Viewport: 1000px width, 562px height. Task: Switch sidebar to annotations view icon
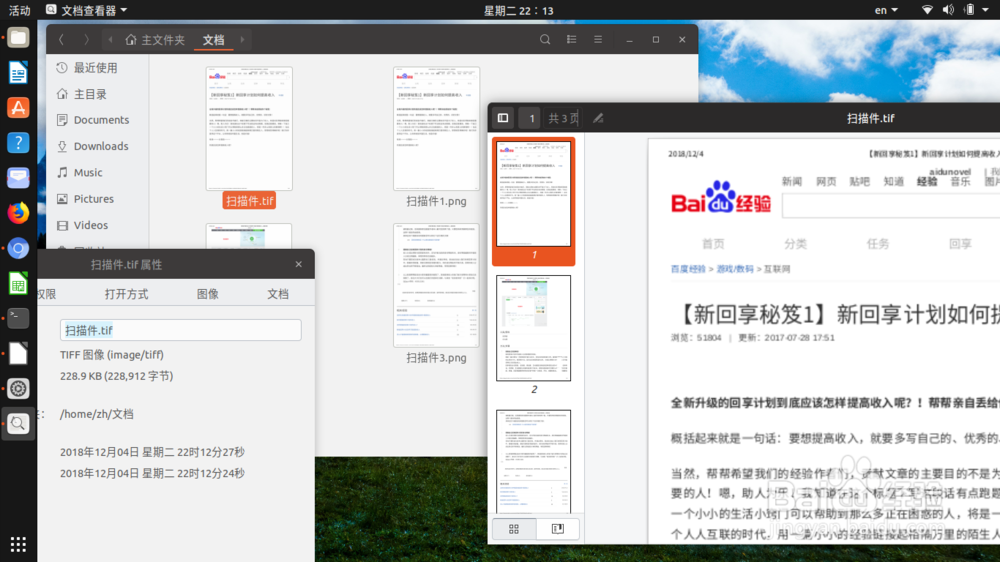557,529
